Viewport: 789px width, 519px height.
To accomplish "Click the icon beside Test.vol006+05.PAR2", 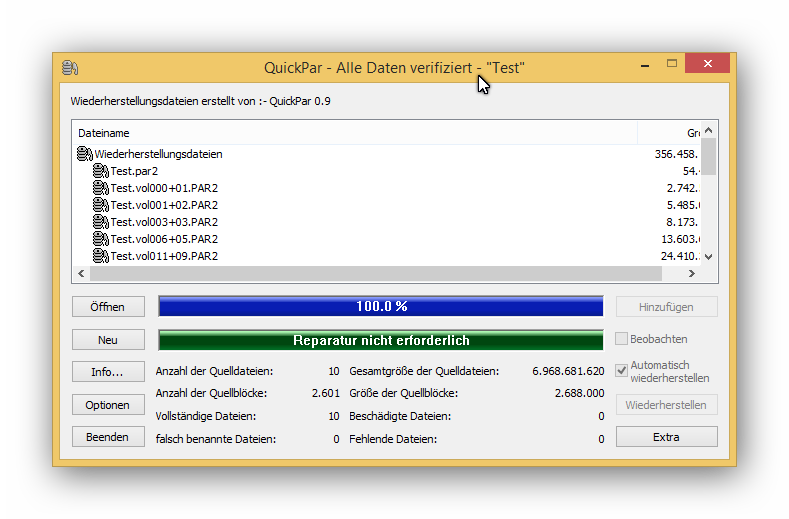I will (x=101, y=239).
